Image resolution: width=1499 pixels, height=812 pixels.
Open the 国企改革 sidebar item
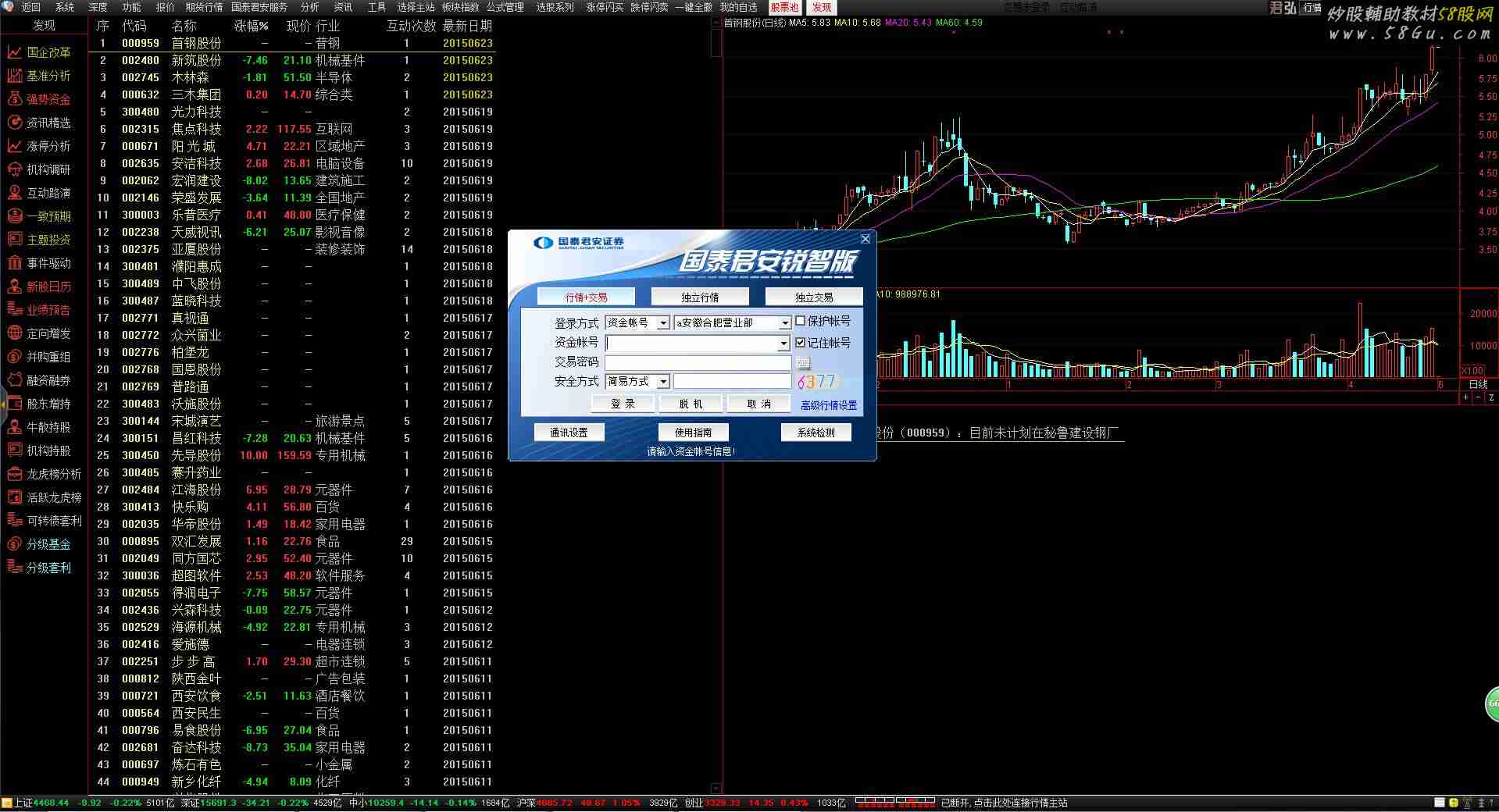[39, 52]
